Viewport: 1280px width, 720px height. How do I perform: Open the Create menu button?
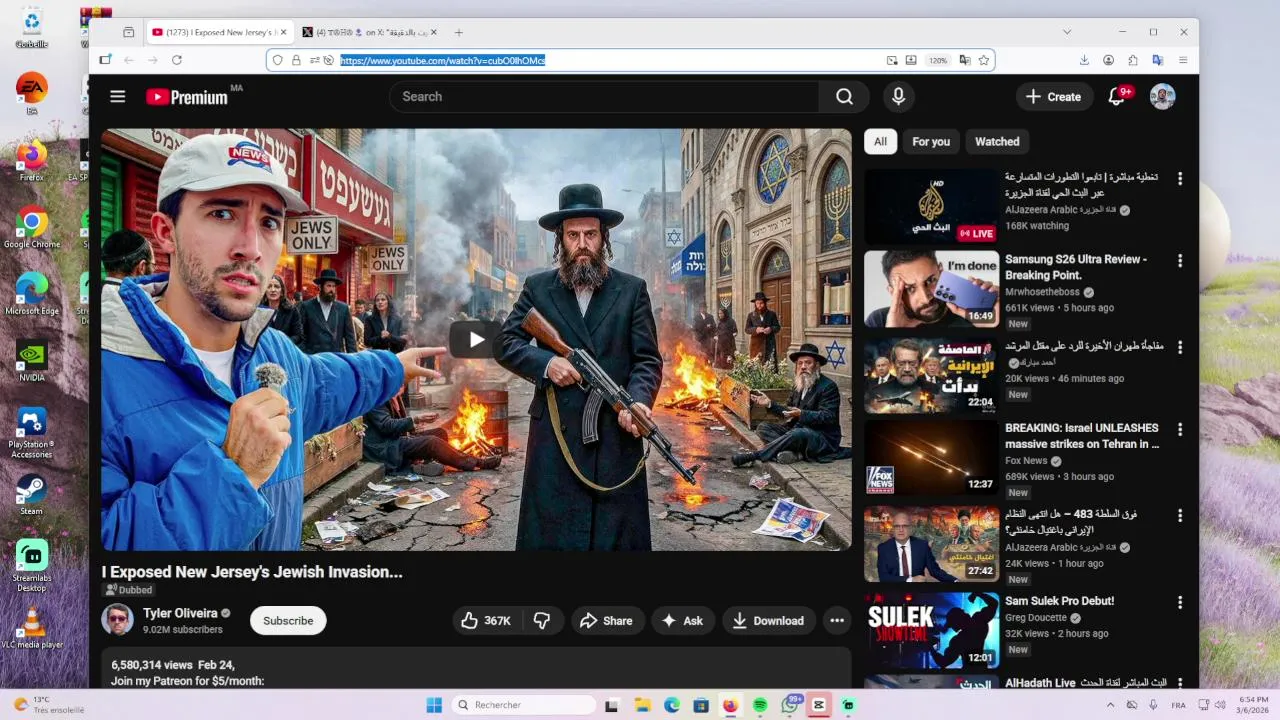tap(1054, 97)
